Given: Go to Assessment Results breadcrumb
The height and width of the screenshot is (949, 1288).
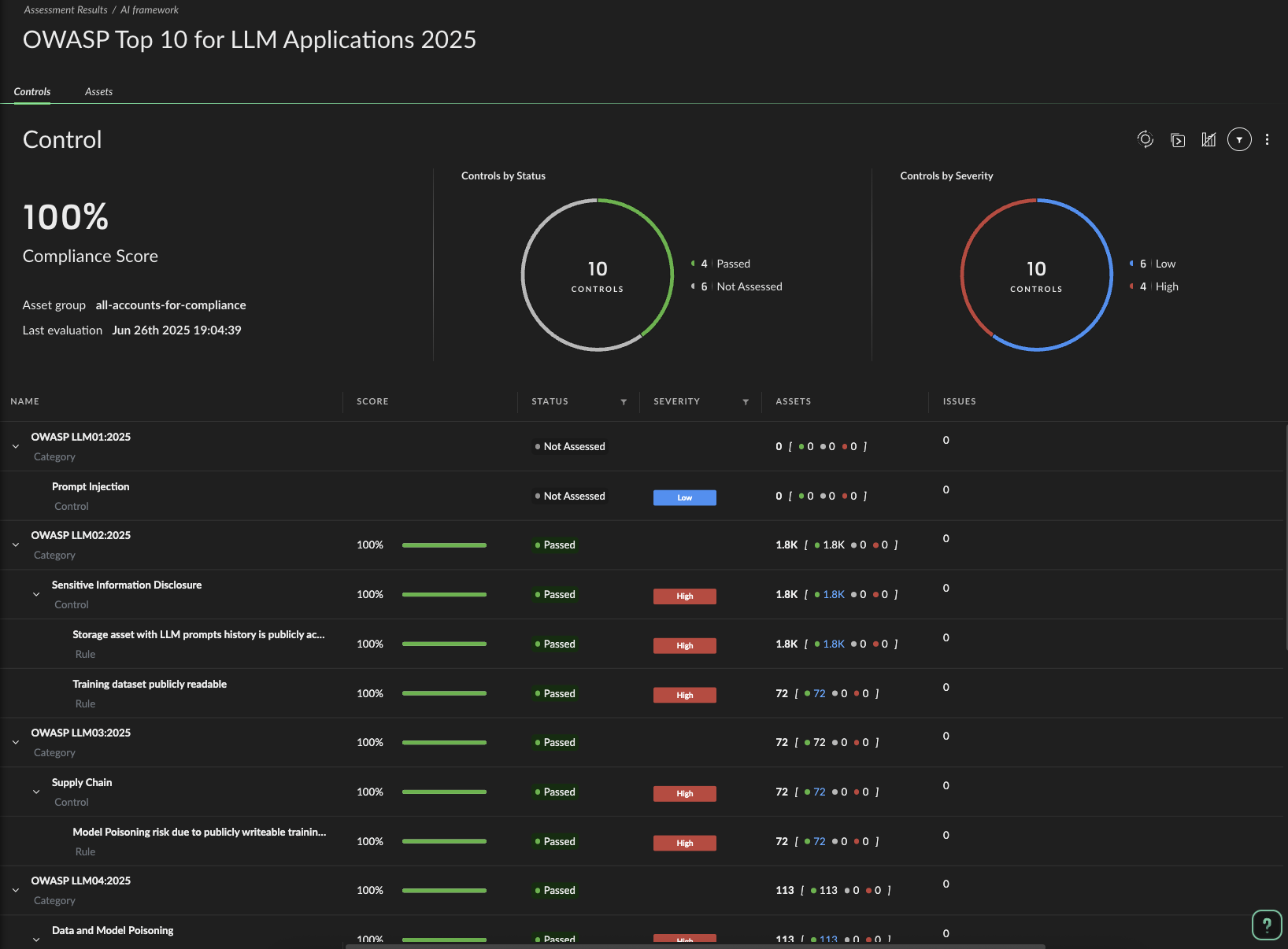Looking at the screenshot, I should [65, 9].
